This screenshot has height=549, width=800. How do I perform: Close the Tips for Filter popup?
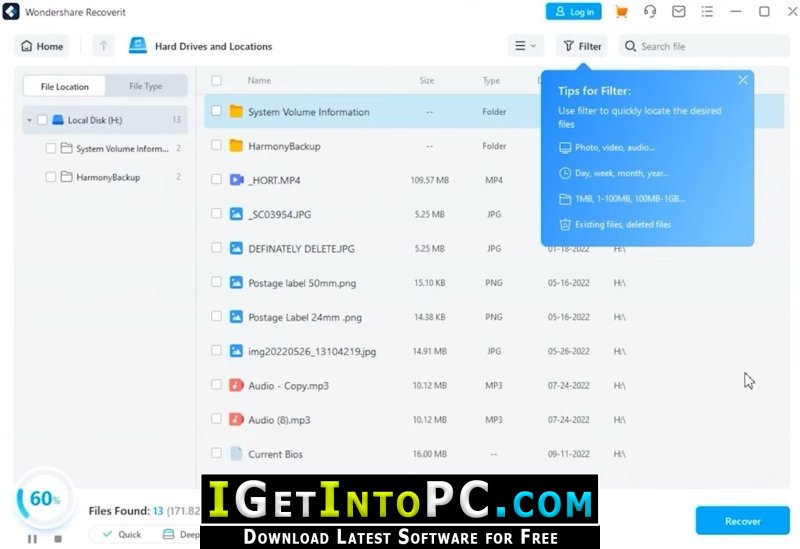coord(743,80)
